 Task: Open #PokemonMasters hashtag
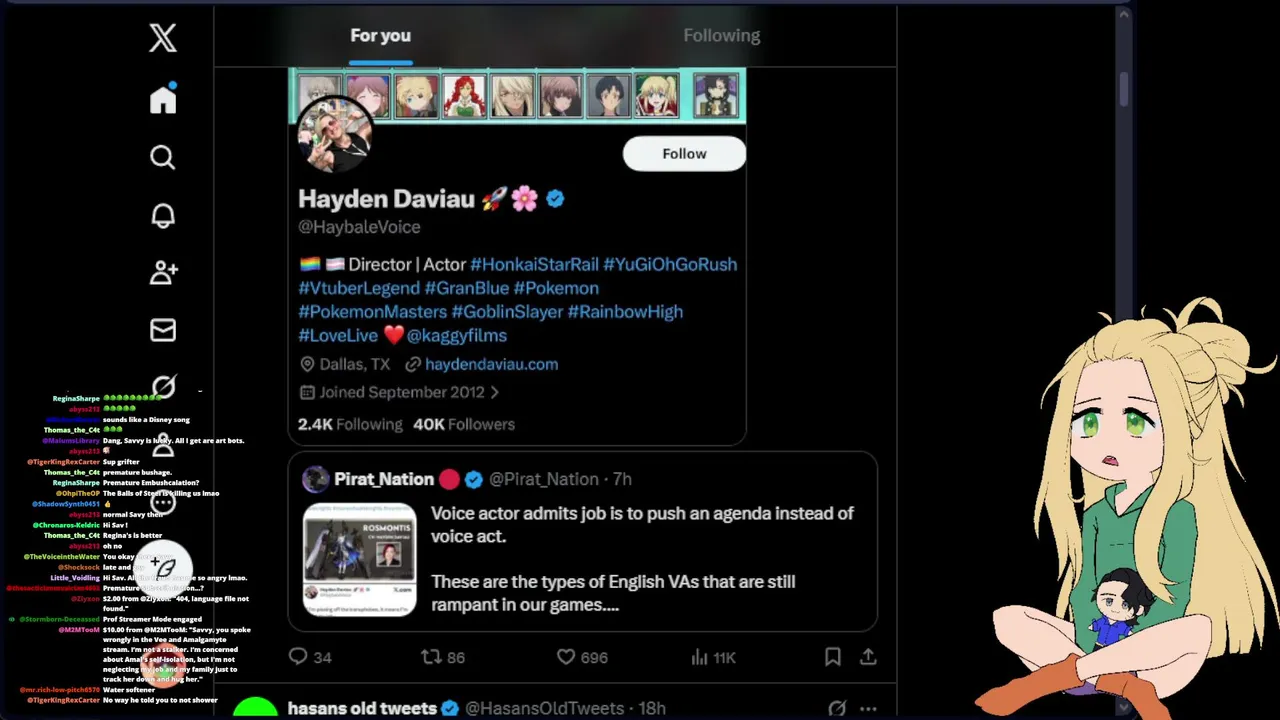coord(372,312)
